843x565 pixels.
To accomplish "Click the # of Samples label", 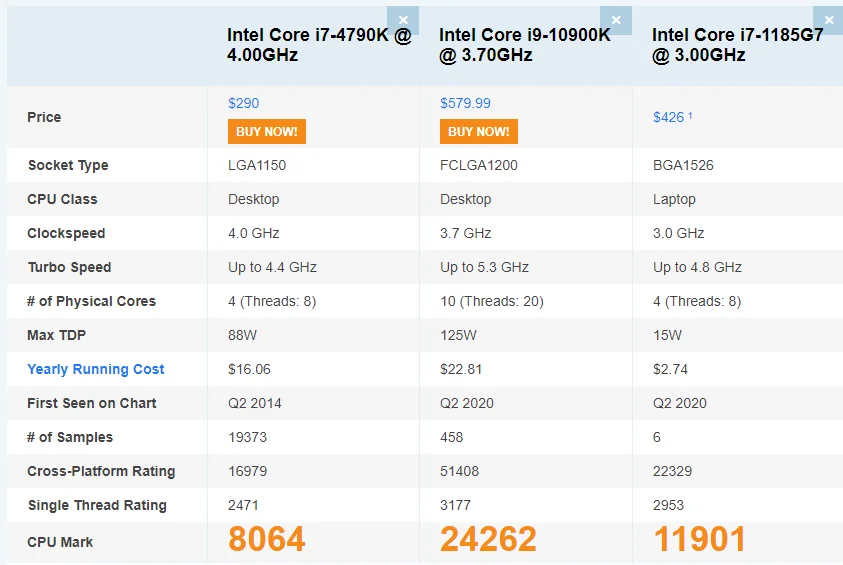I will coord(70,437).
